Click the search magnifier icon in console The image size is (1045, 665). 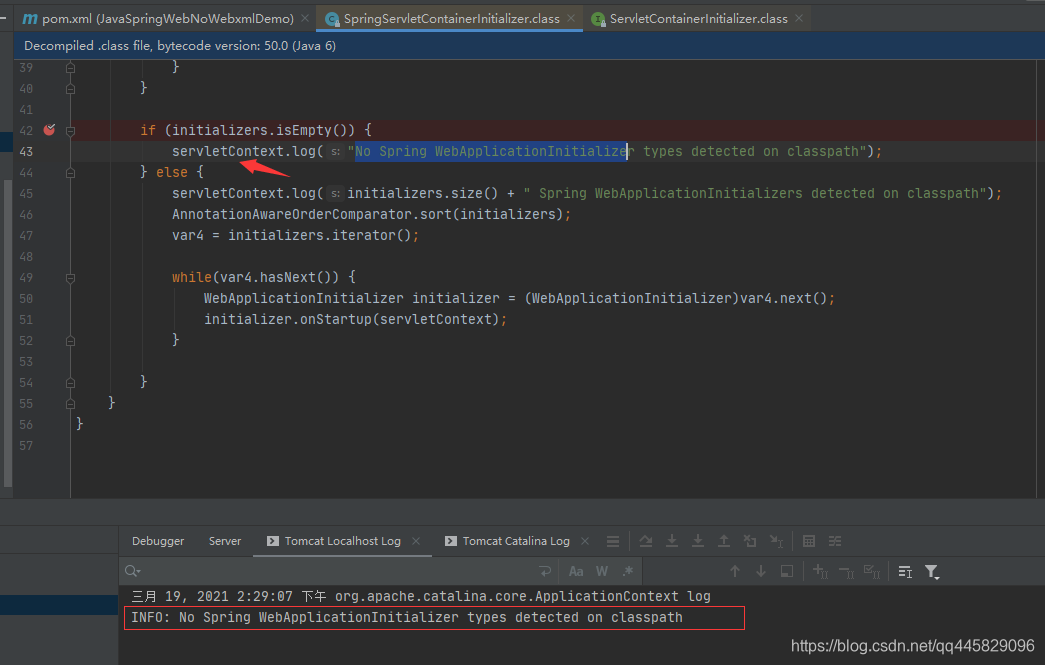coord(130,571)
